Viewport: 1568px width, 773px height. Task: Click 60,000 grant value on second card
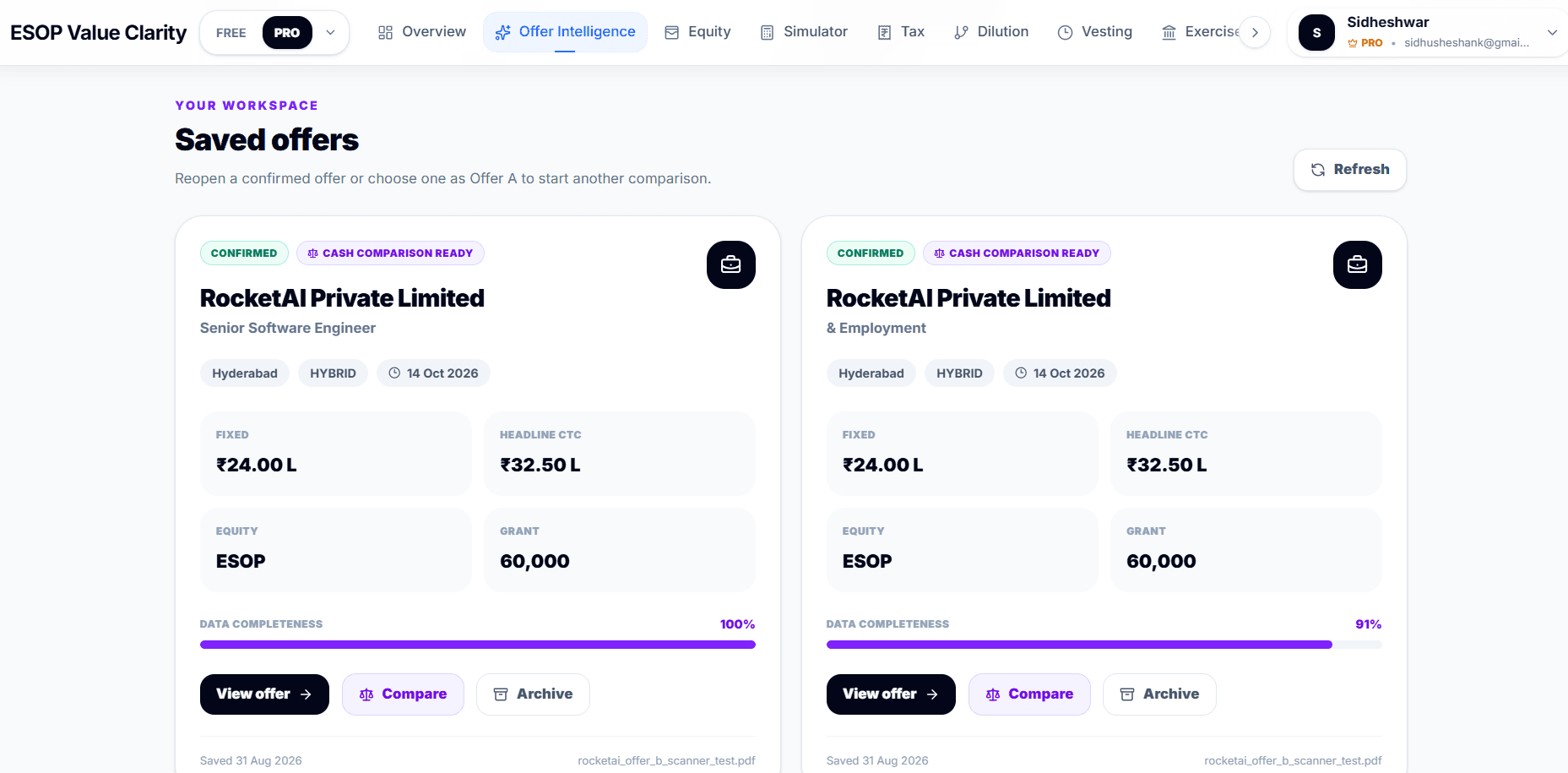pyautogui.click(x=1161, y=562)
